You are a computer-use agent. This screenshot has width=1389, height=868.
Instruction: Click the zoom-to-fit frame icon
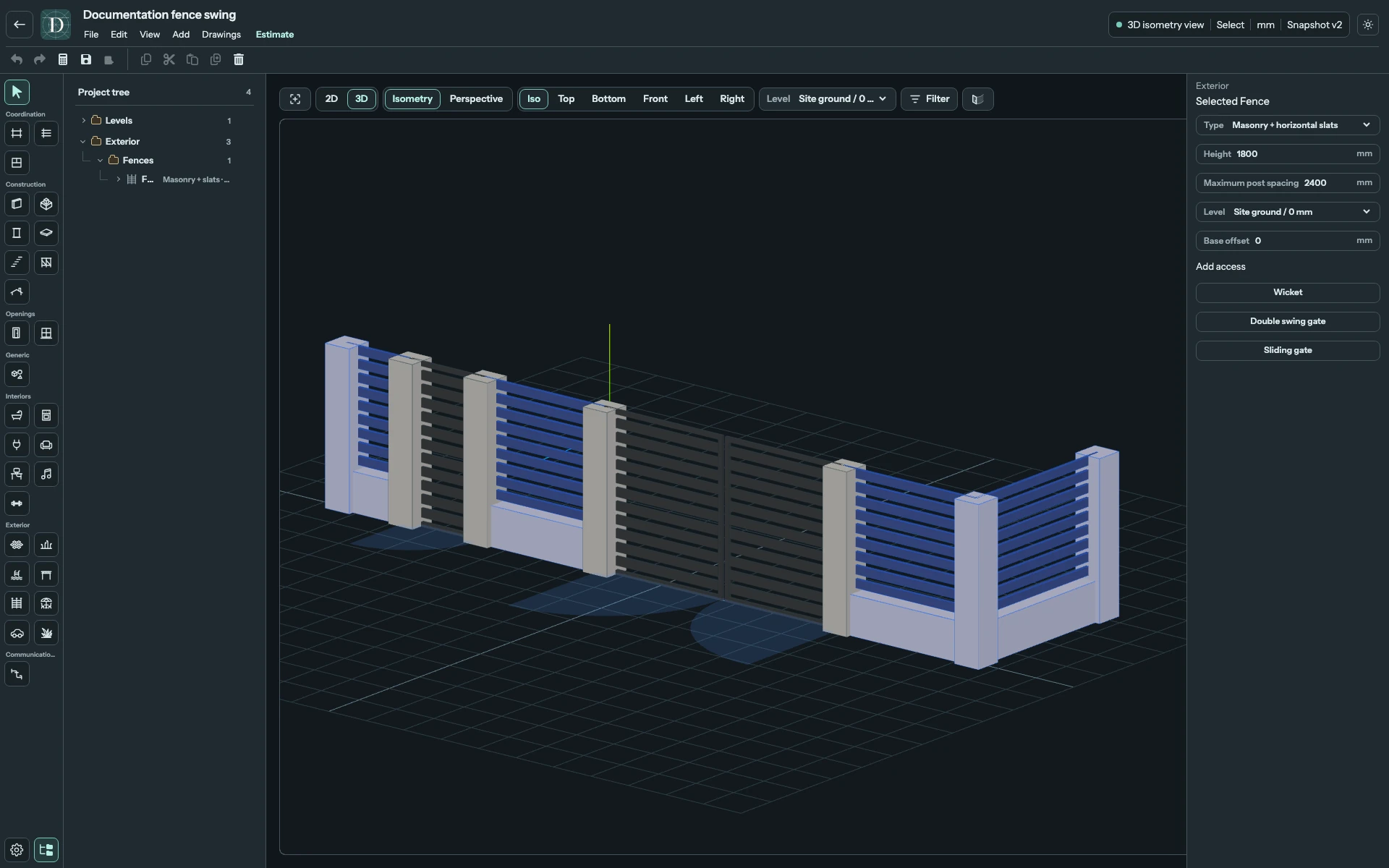[x=295, y=99]
